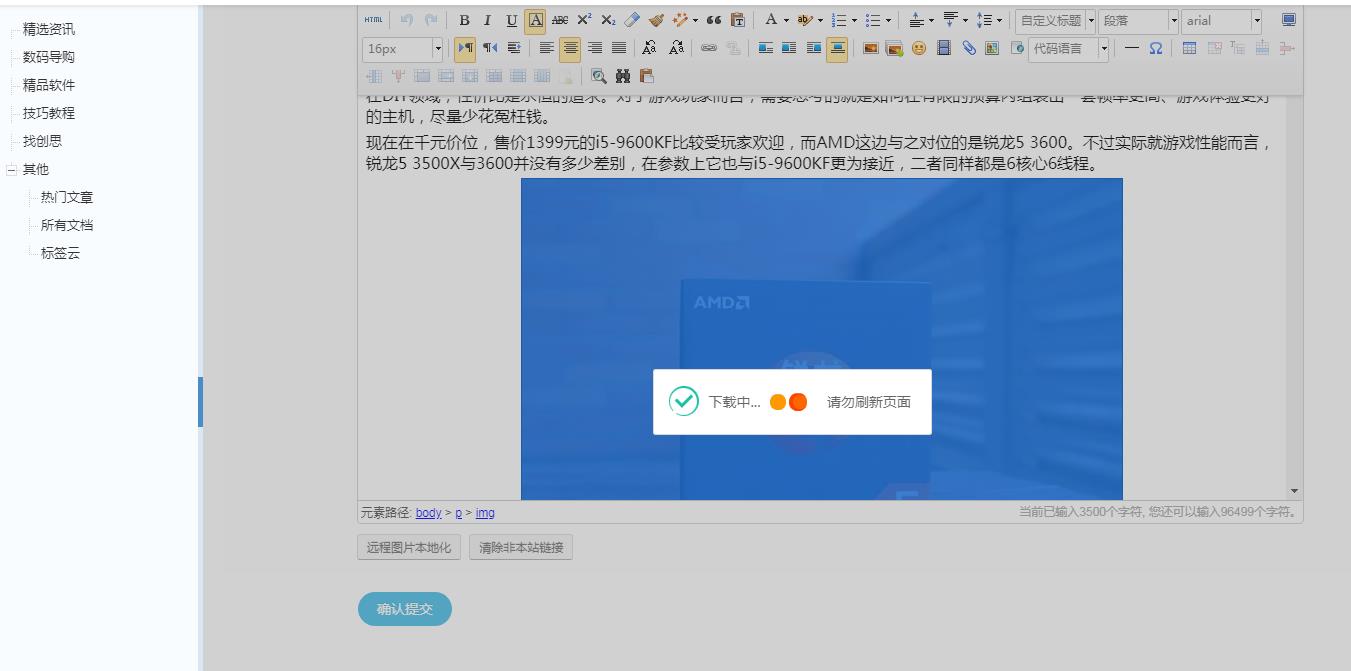The width and height of the screenshot is (1351, 671).
Task: Open paragraph bottom spacing dropdown
Action: tap(965, 20)
